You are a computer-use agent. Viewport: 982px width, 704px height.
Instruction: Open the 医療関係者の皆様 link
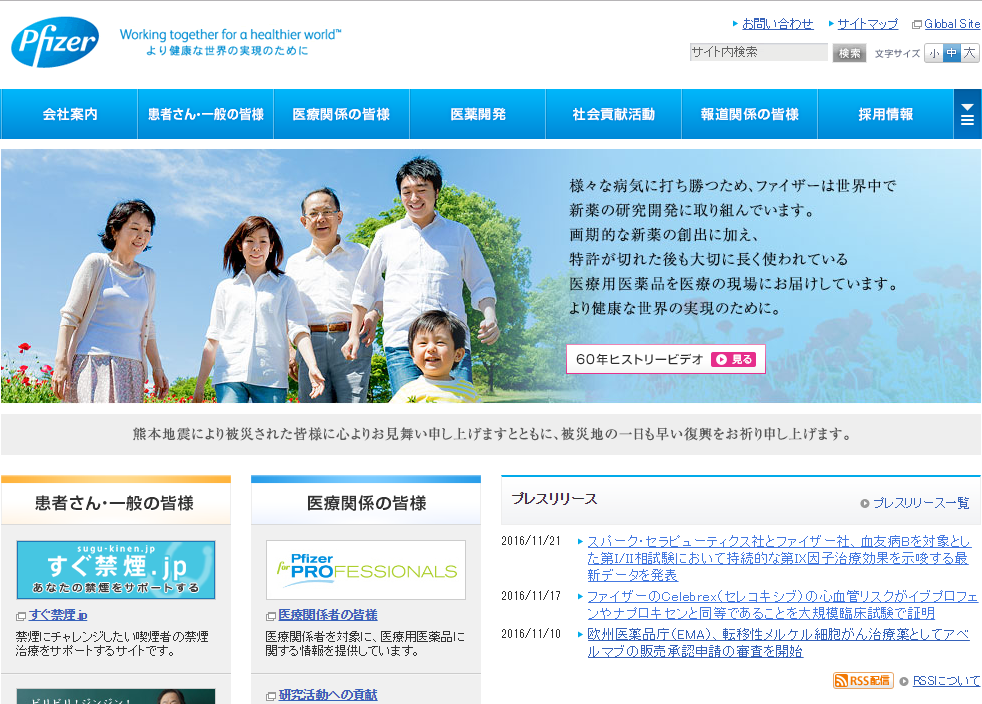tap(328, 615)
